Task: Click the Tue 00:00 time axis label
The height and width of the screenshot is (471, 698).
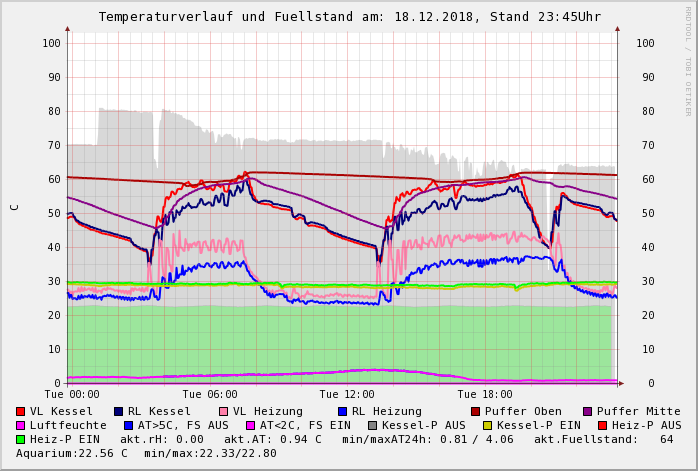Action: 73,395
